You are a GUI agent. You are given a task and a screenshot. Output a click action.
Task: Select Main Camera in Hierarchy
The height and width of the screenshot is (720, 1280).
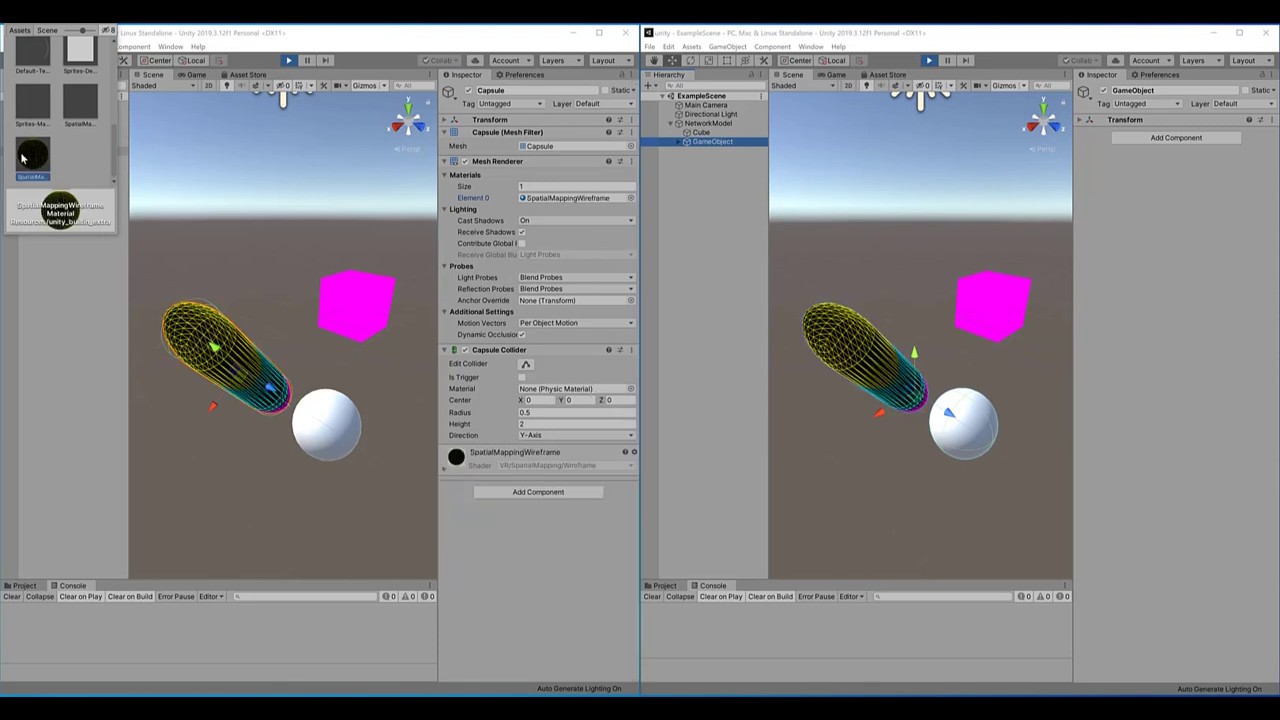coord(706,105)
